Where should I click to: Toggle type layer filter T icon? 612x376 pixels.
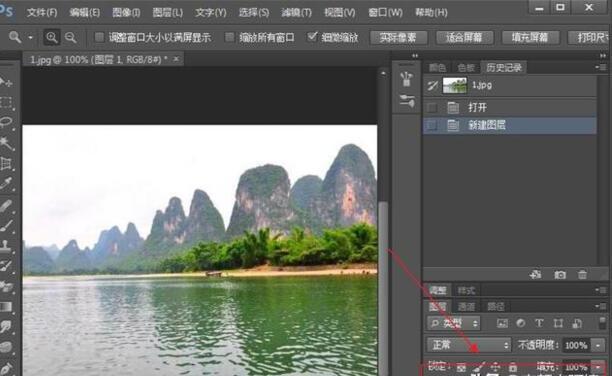coord(539,323)
